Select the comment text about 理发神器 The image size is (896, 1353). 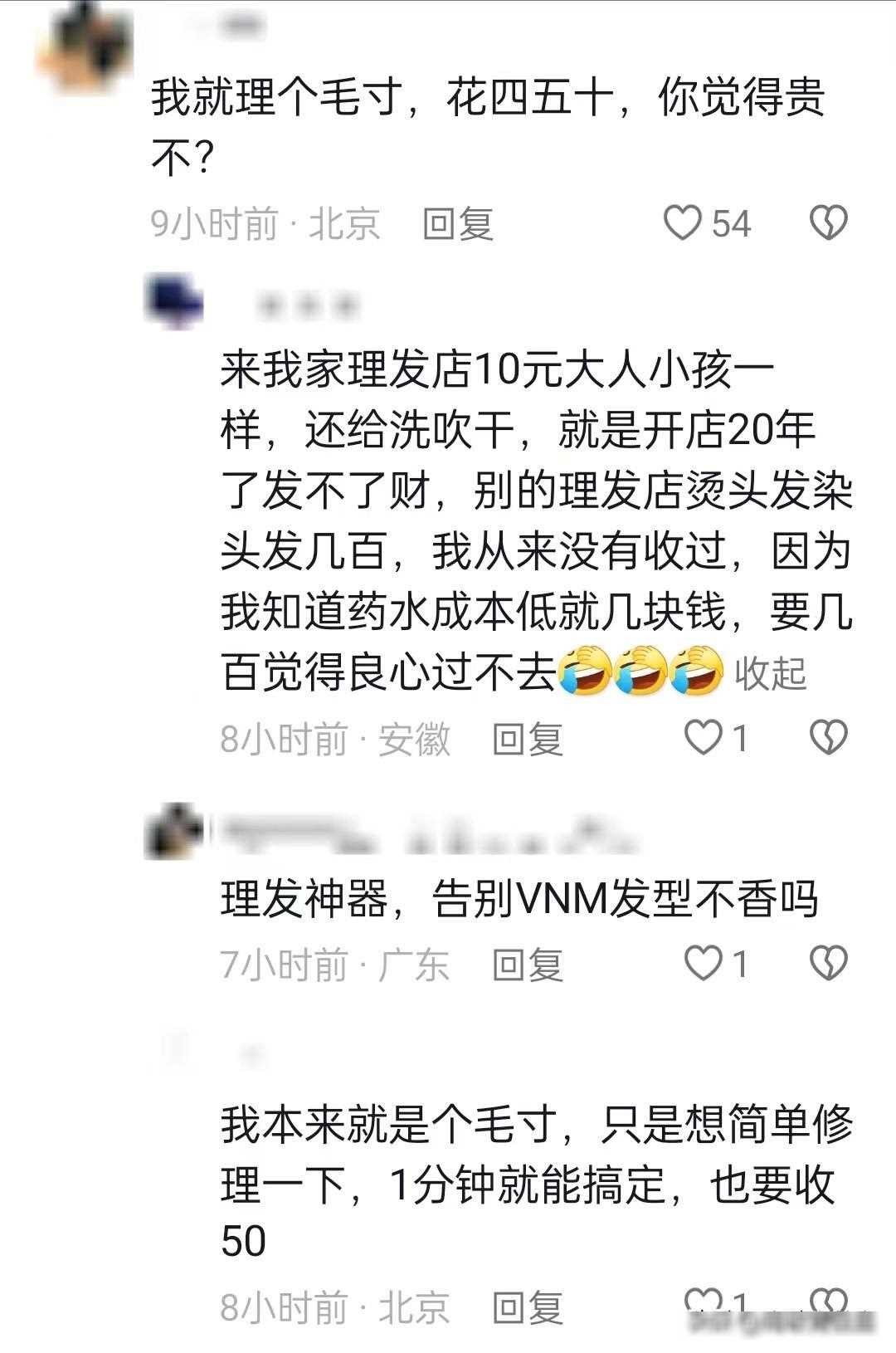pyautogui.click(x=519, y=900)
